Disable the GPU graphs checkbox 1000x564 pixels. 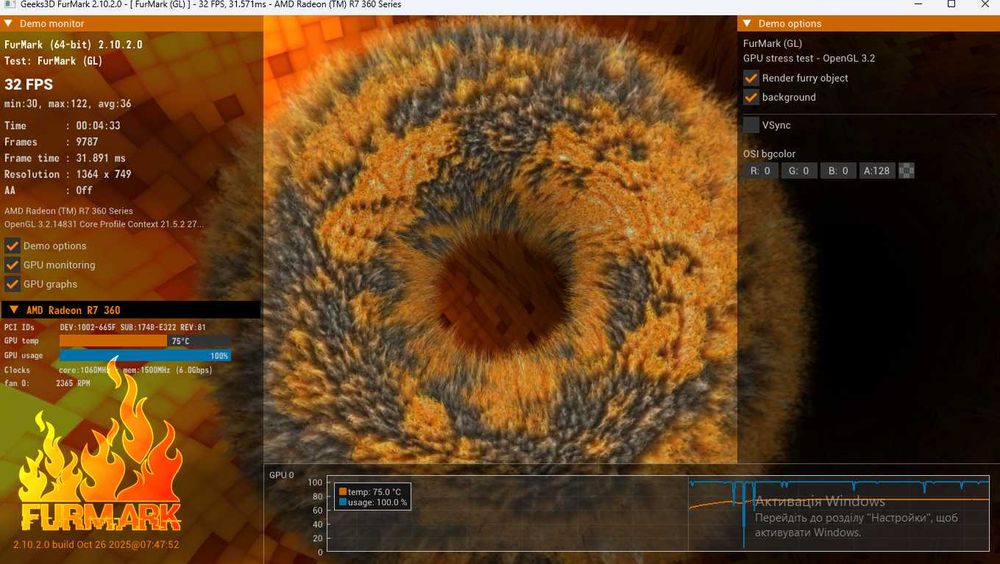click(x=12, y=284)
